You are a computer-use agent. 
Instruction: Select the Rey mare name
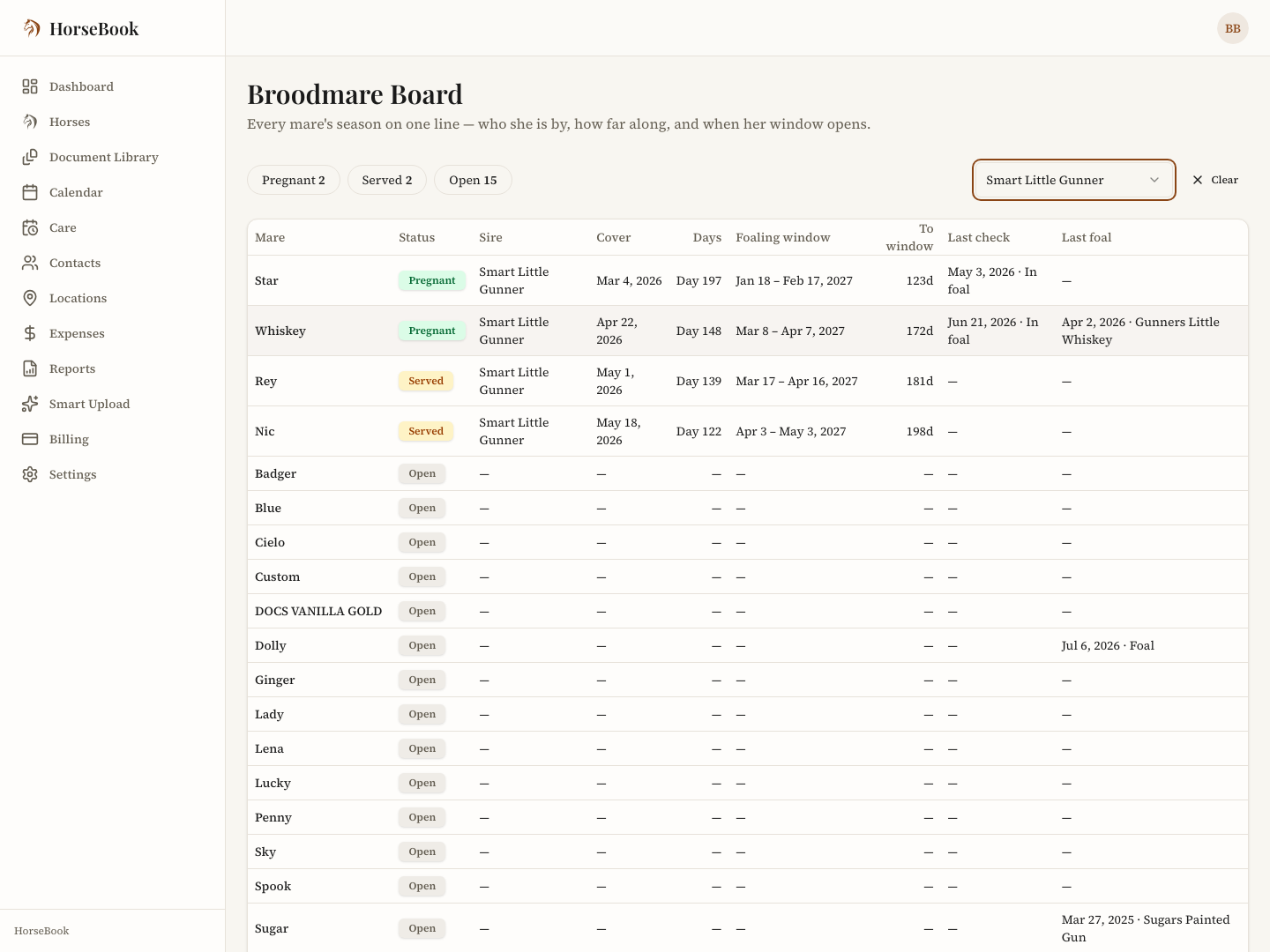tap(265, 381)
